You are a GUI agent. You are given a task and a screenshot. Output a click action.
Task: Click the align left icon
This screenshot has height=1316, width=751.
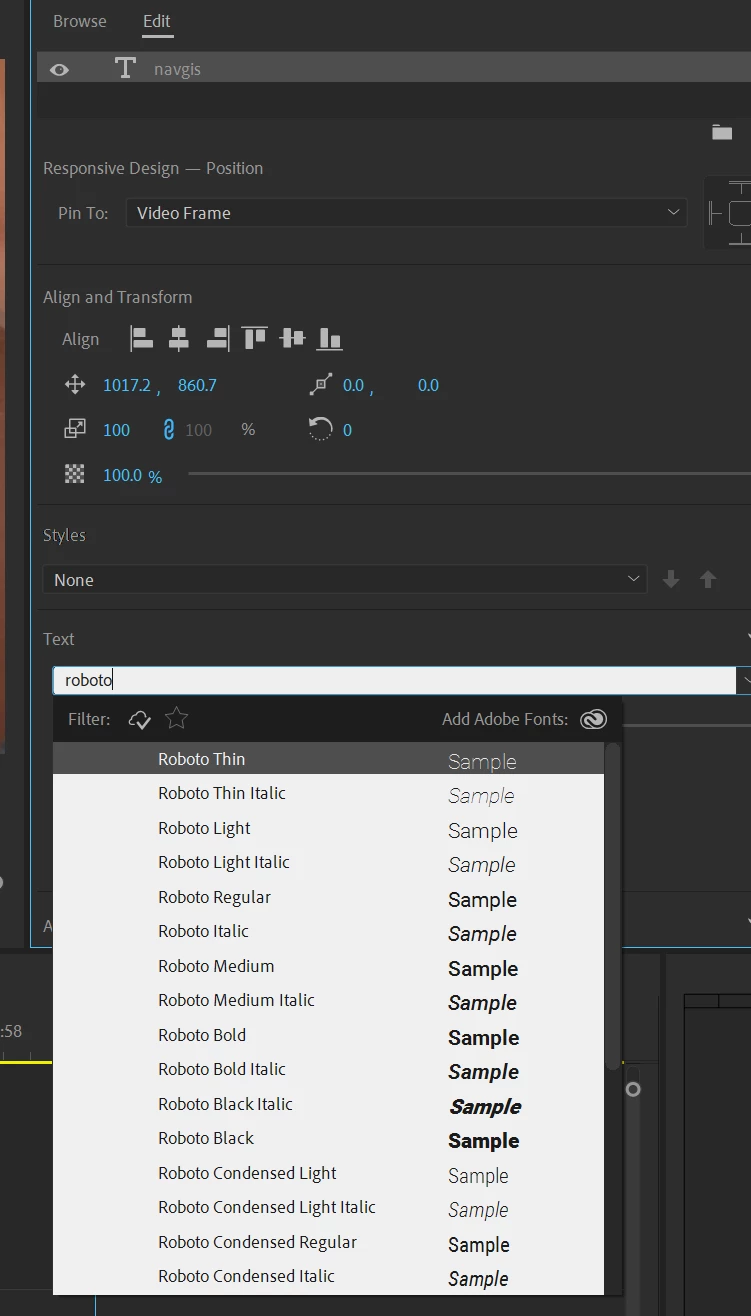[142, 339]
